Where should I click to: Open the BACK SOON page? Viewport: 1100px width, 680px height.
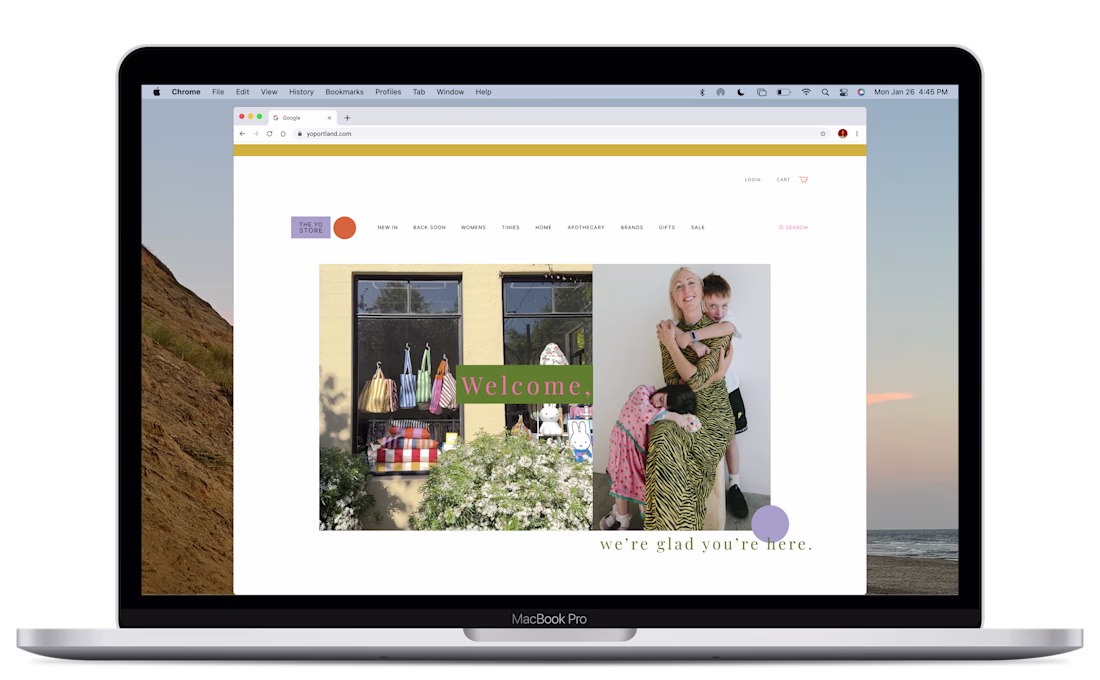pyautogui.click(x=429, y=227)
